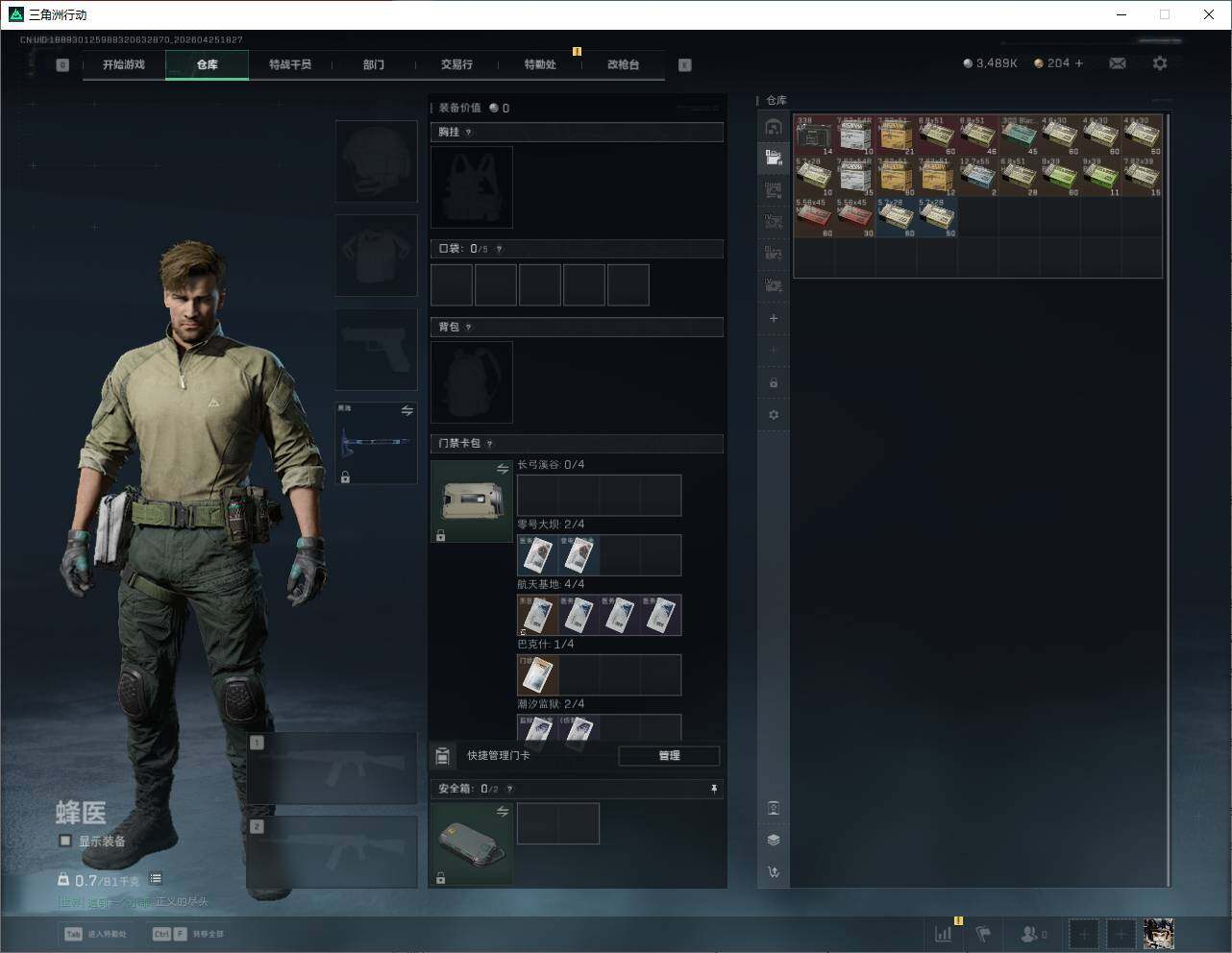
Task: Click the E next-tab key icon
Action: click(685, 65)
